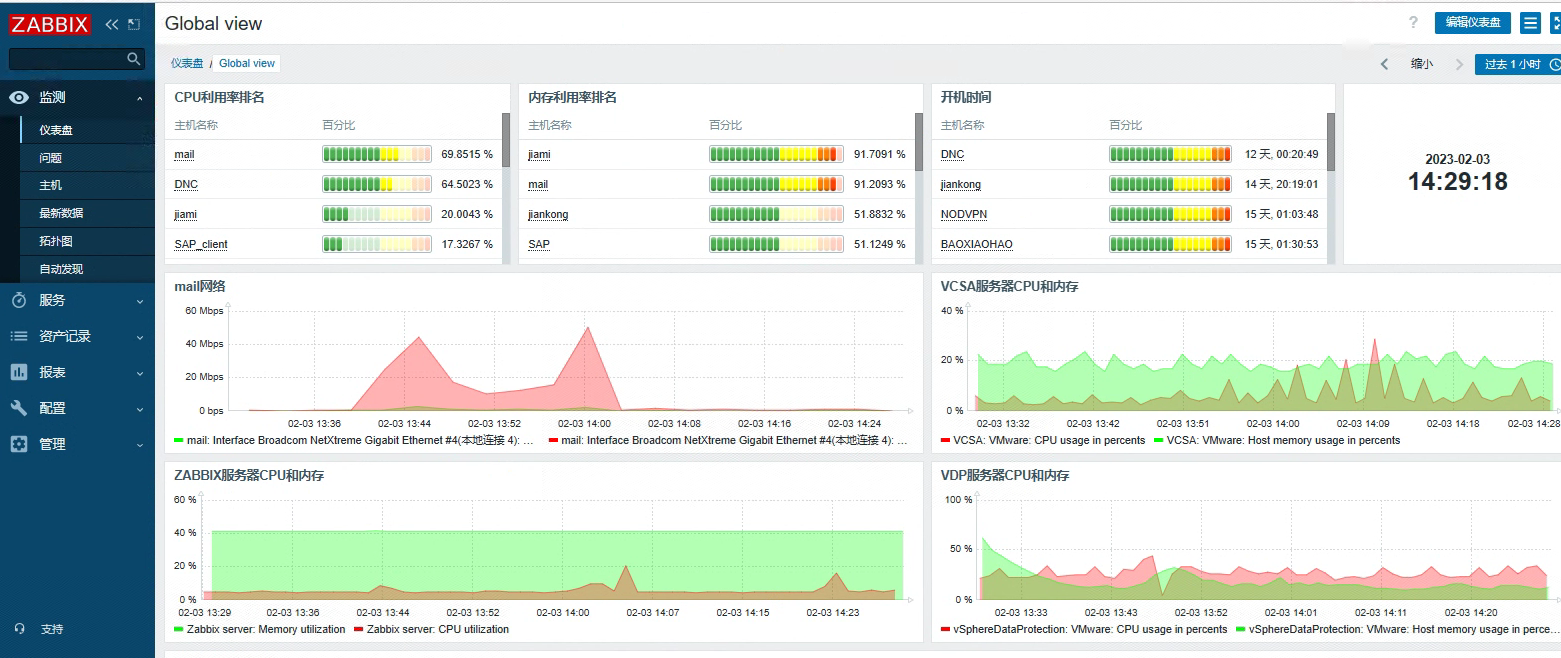Click the date 2023-02-03
This screenshot has height=658, width=1561.
coord(1457,159)
